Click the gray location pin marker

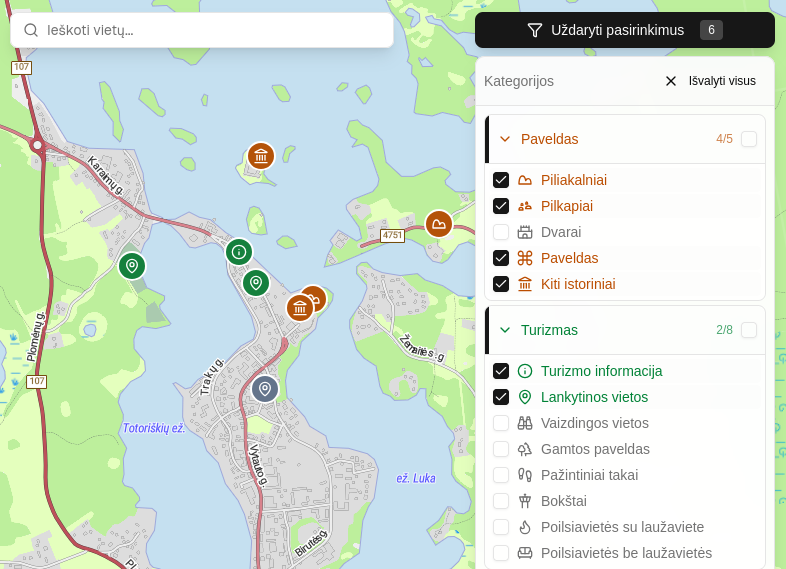pos(265,389)
